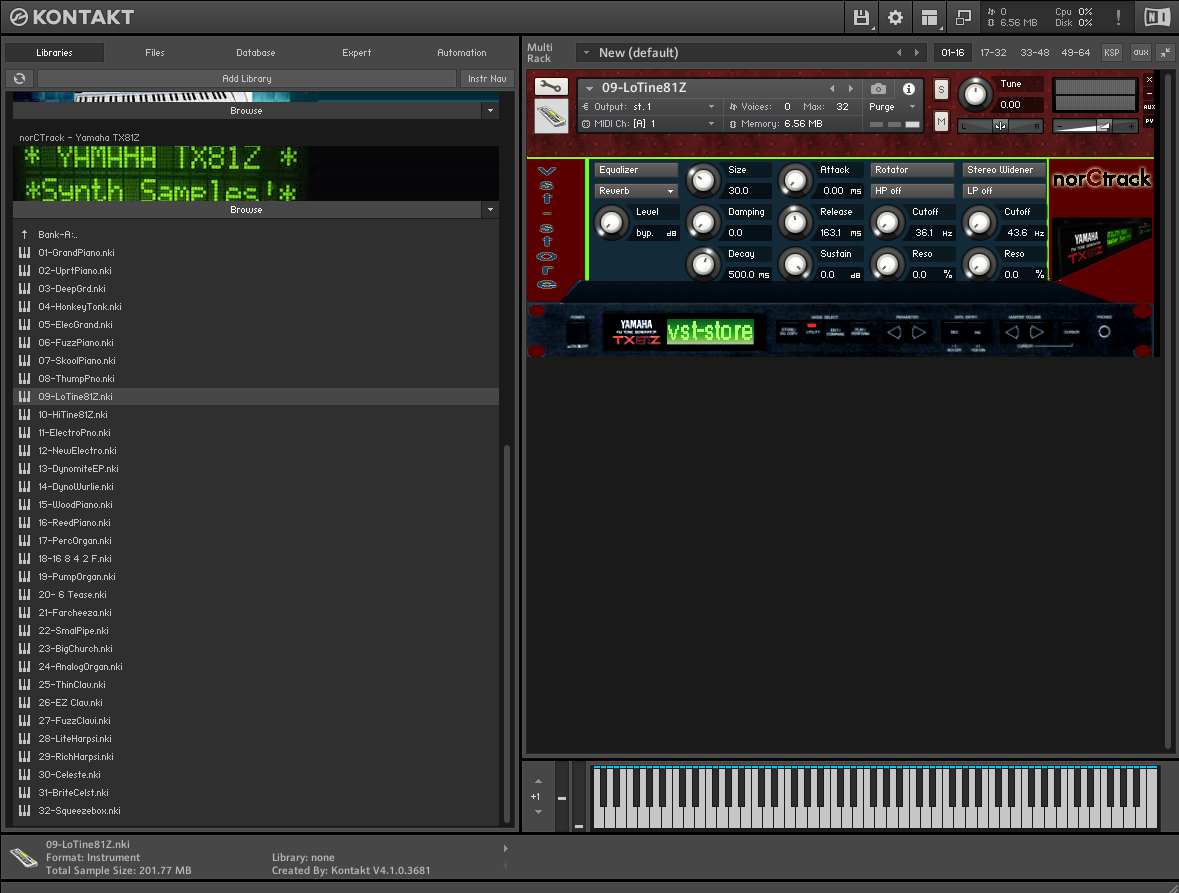Remove the instrument with the X icon
Screen dimensions: 1179x893
click(x=1149, y=80)
